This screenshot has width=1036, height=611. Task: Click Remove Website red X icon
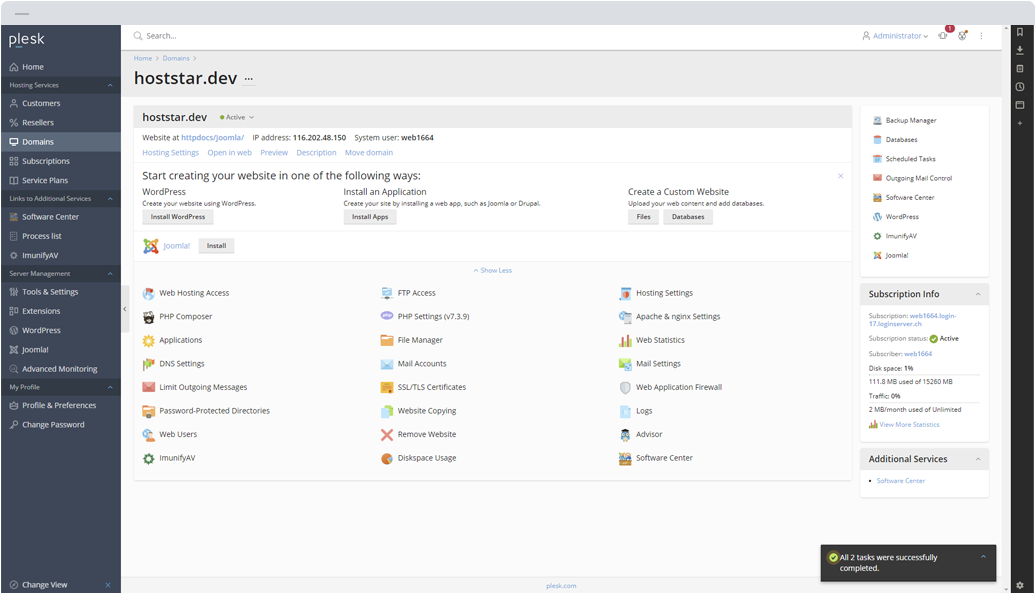[387, 435]
